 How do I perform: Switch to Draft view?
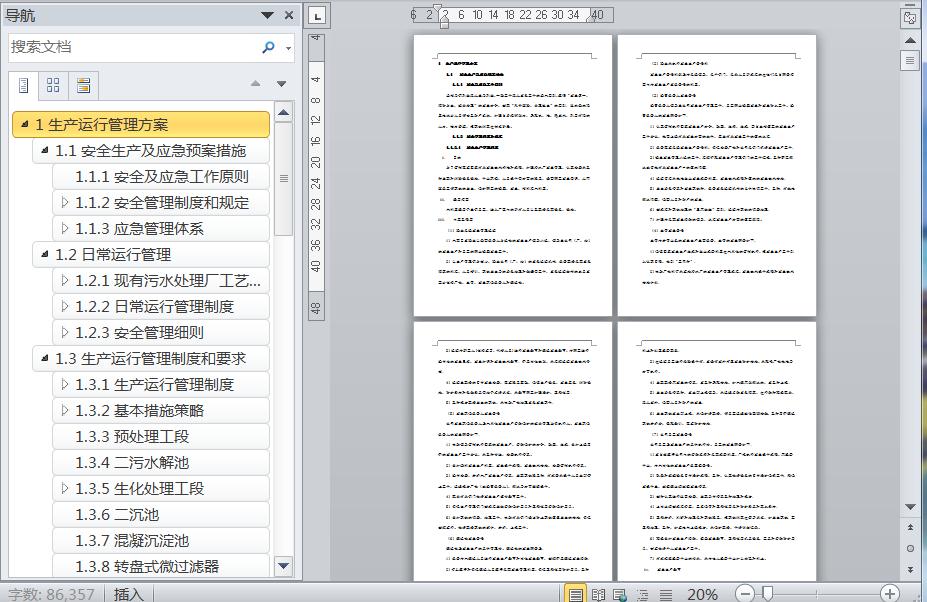pos(666,594)
